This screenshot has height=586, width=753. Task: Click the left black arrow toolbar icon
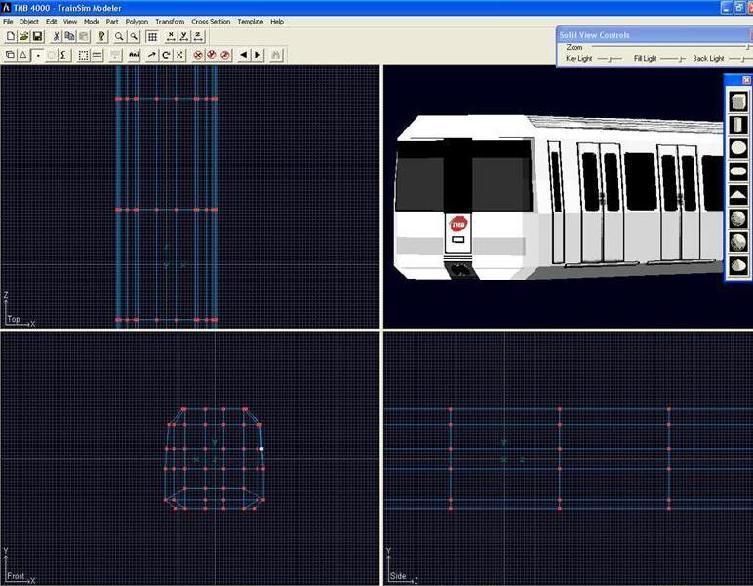[x=243, y=55]
